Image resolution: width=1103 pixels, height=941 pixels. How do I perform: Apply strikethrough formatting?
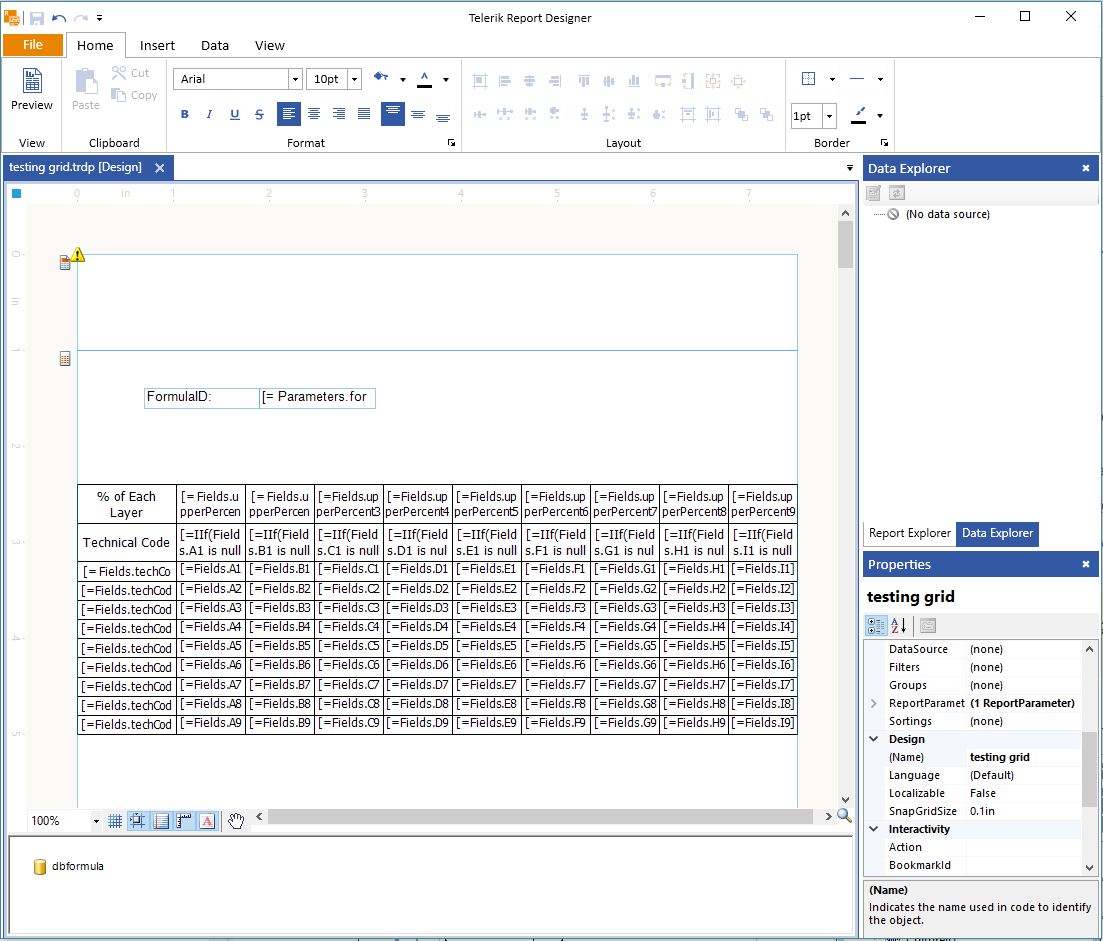[x=260, y=114]
